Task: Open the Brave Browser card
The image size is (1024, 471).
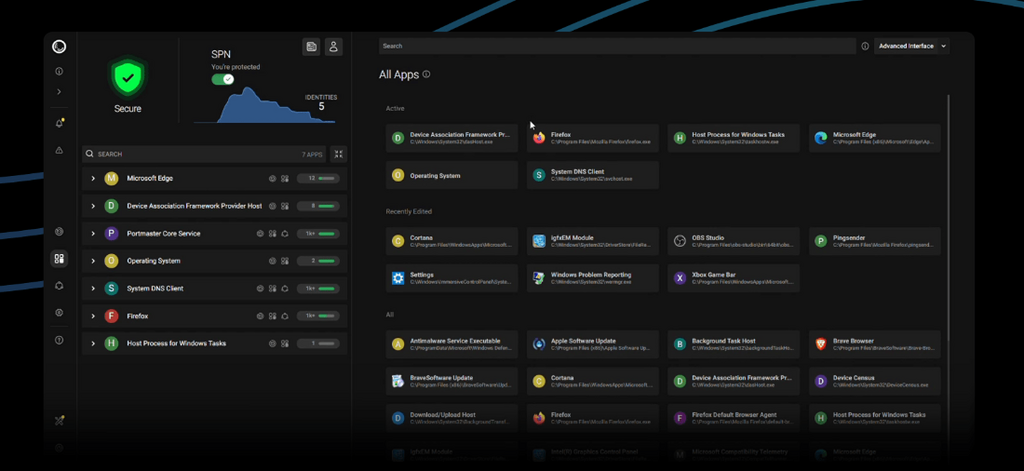Action: point(875,344)
